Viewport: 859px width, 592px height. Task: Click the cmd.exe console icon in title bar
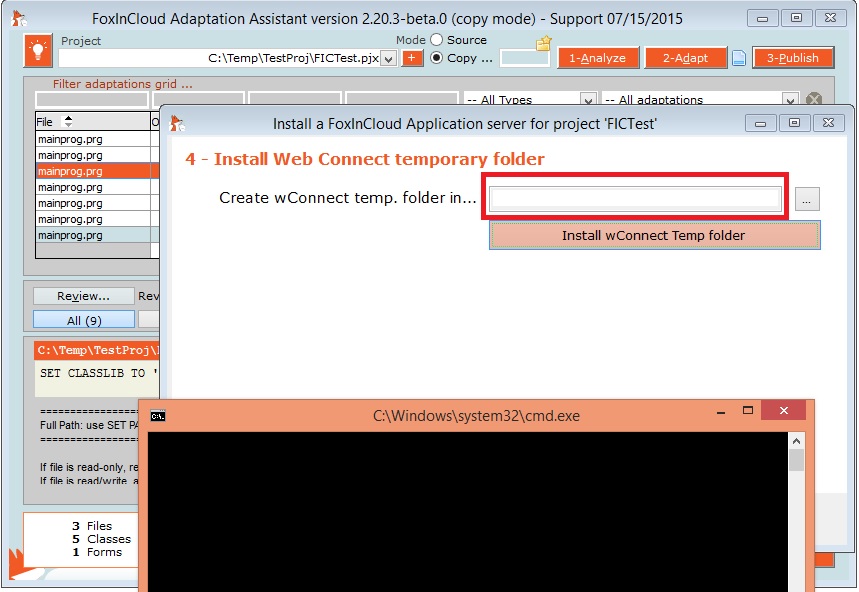coord(158,416)
